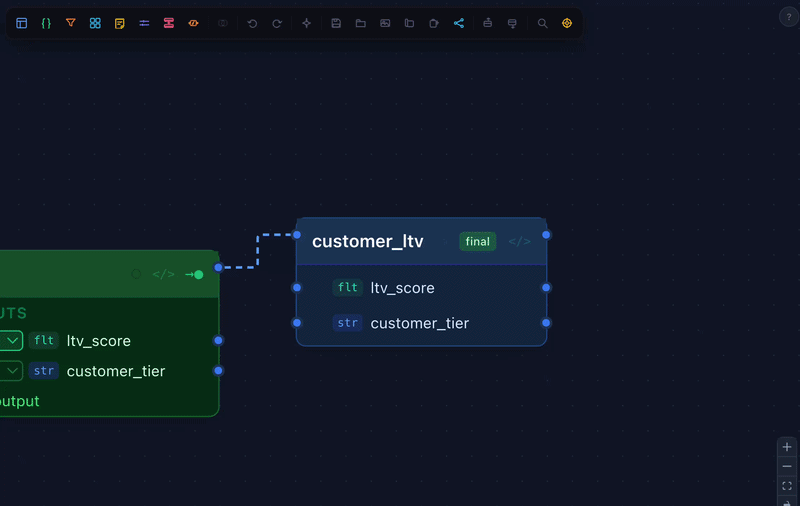Viewport: 800px width, 506px height.
Task: Click the customer_ltv node title
Action: point(367,241)
